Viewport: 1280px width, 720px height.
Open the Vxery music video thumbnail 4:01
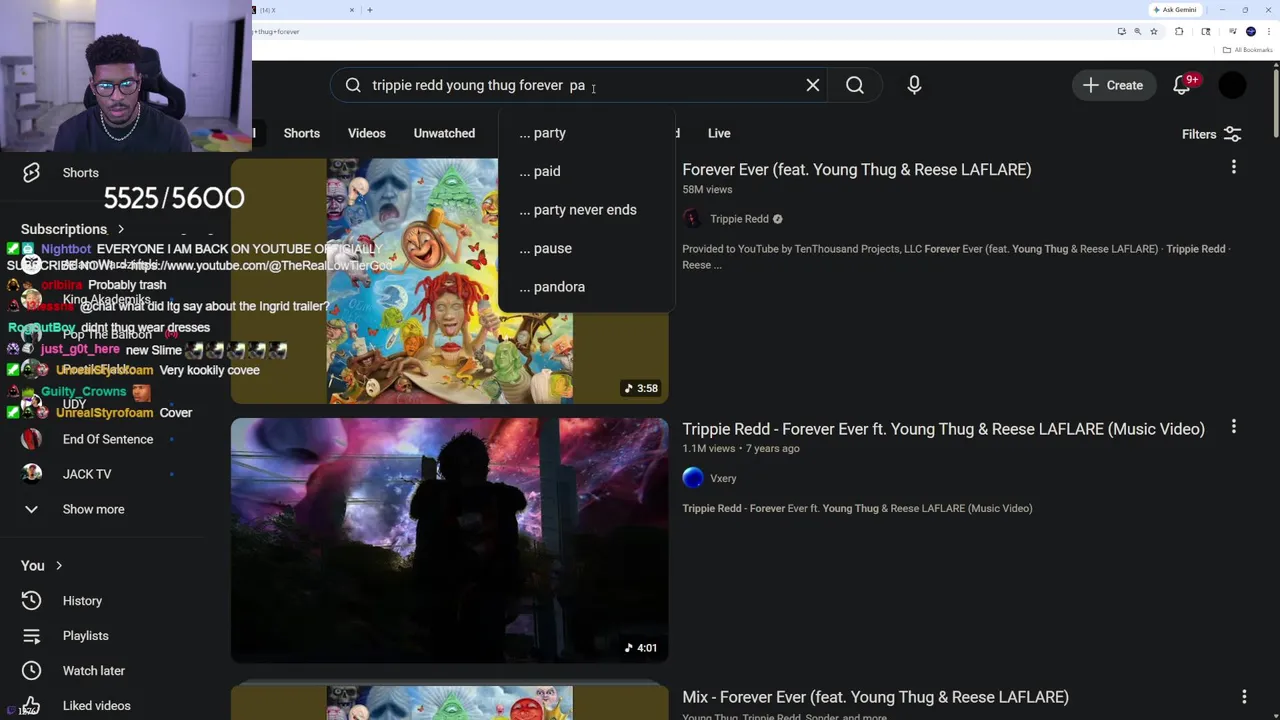[x=449, y=540]
